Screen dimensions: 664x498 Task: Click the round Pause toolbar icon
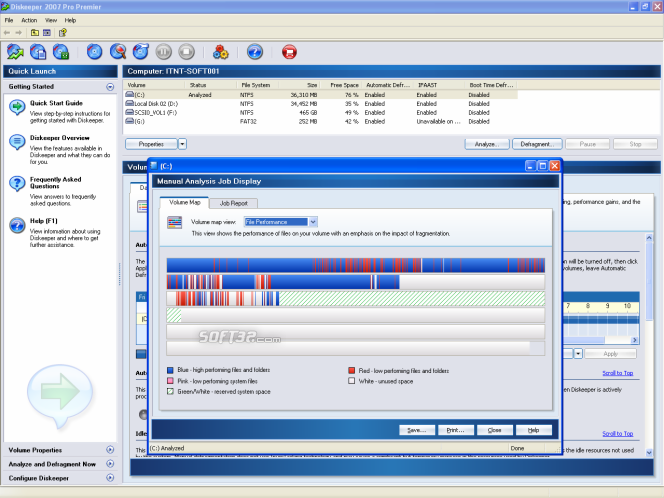pyautogui.click(x=163, y=52)
